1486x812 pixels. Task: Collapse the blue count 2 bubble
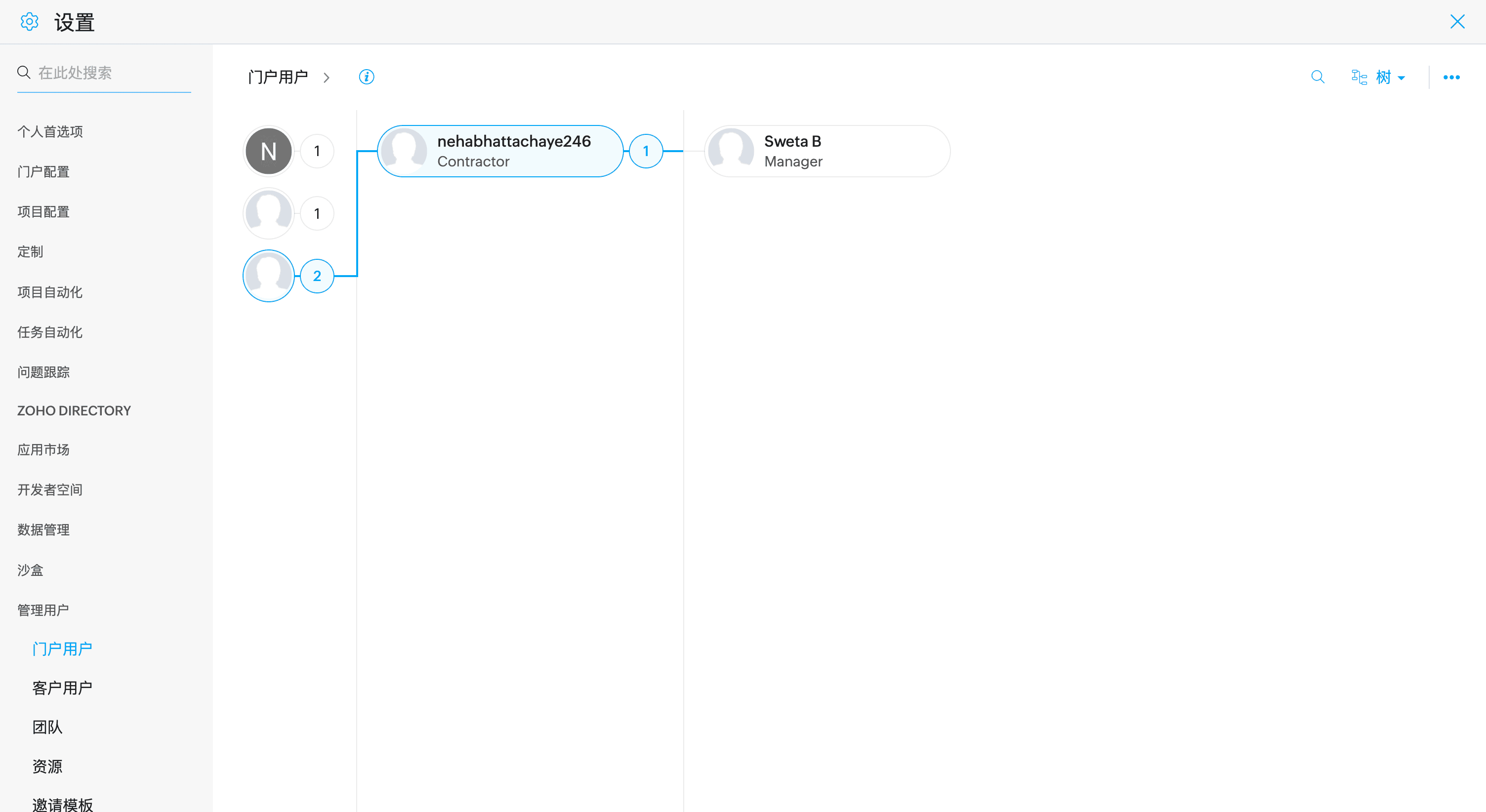[317, 276]
